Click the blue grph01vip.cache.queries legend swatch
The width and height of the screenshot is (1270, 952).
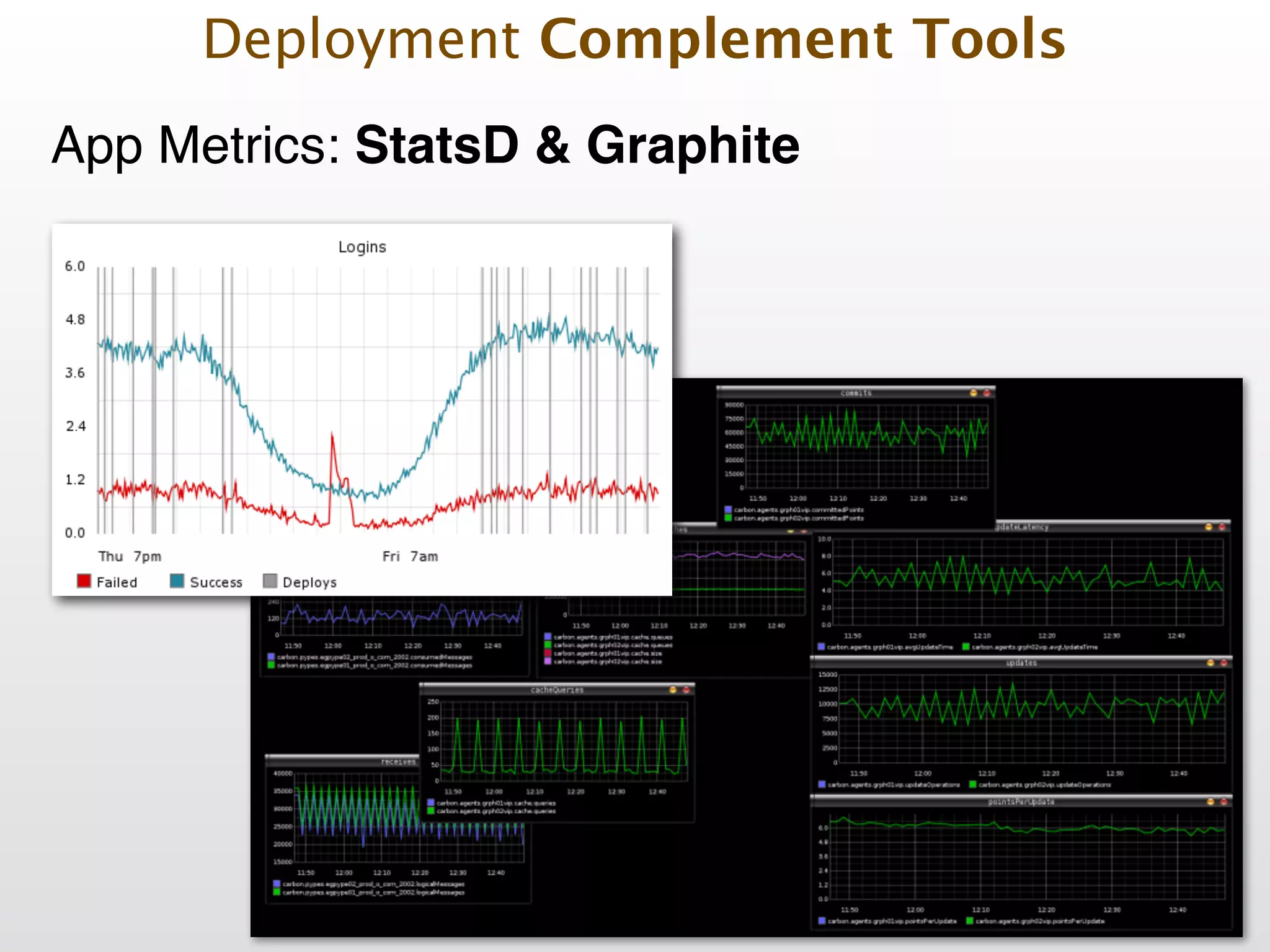click(430, 803)
